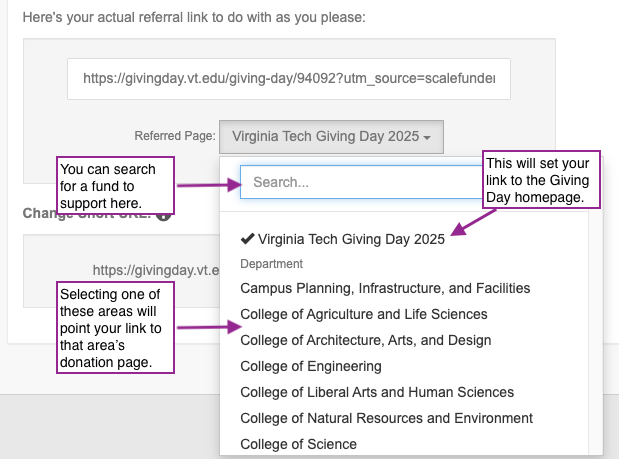Pick College of Architecture, Arts, and Design

coord(366,340)
